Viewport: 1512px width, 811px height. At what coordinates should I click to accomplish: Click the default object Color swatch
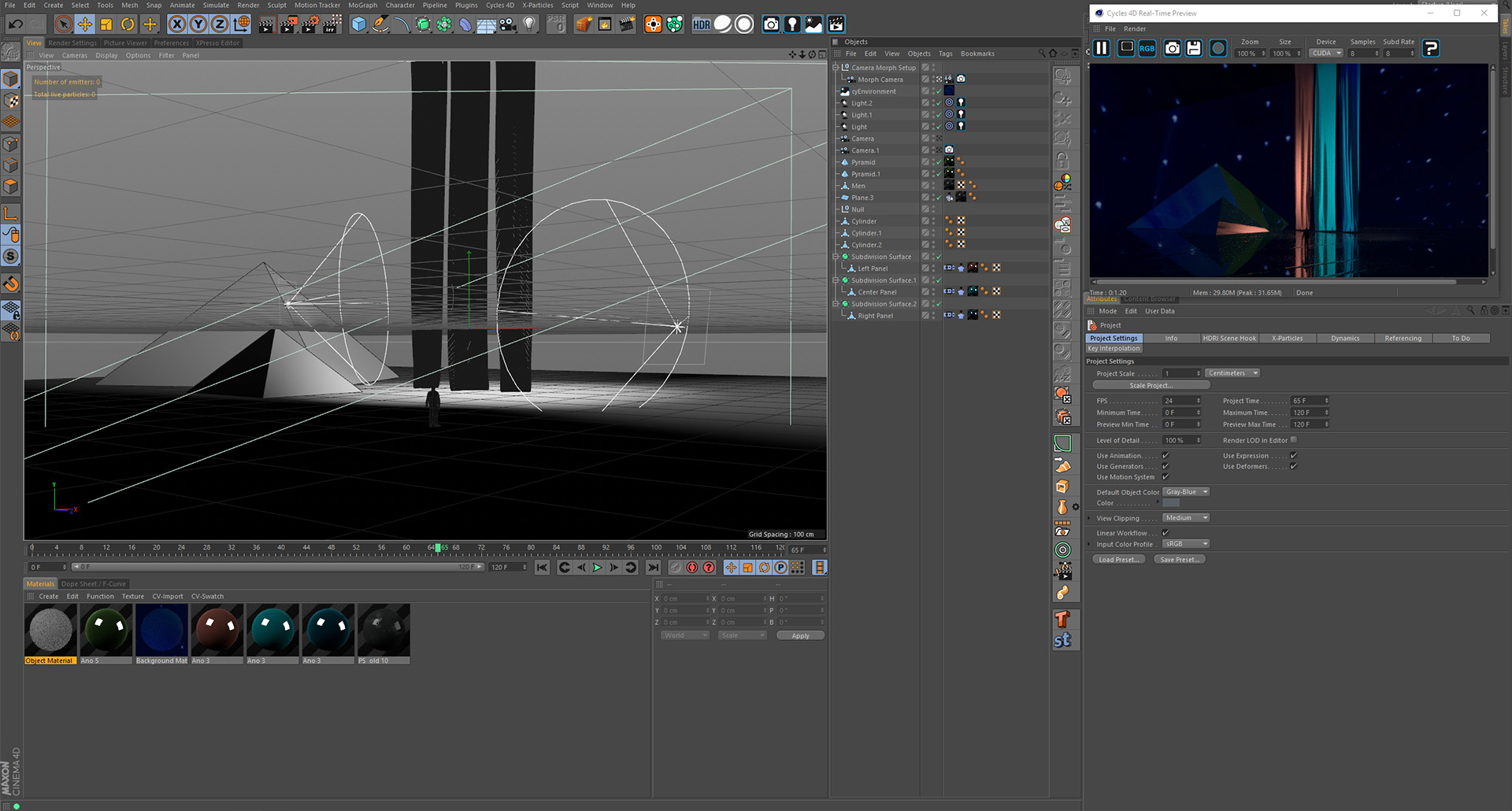tap(1171, 503)
